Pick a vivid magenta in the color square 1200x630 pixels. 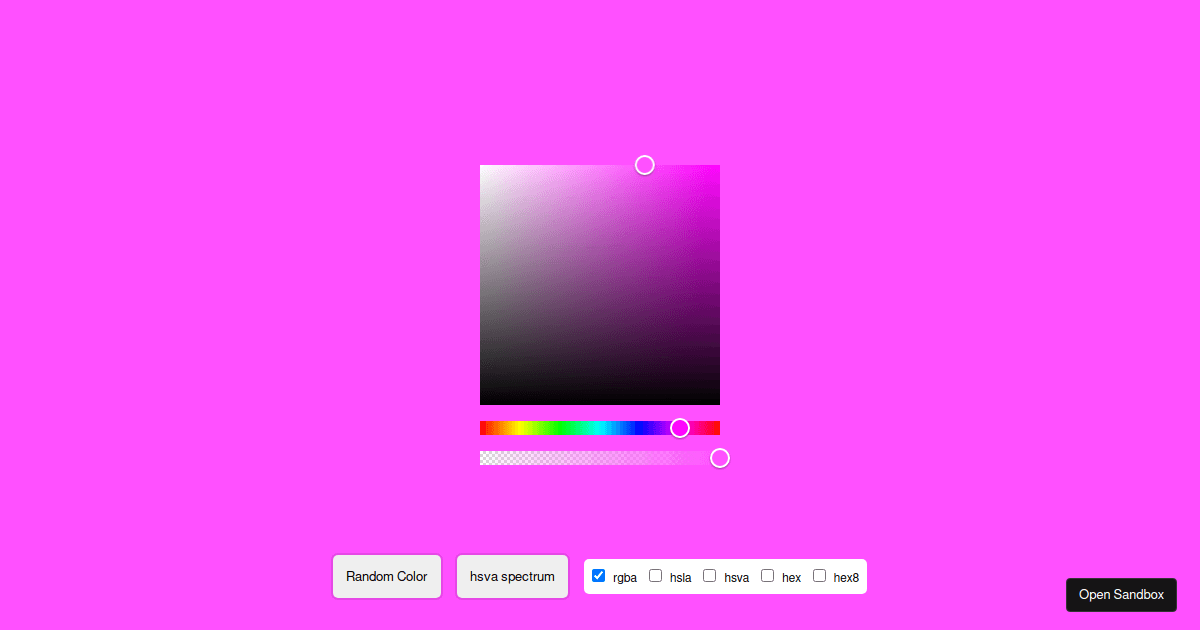[715, 170]
